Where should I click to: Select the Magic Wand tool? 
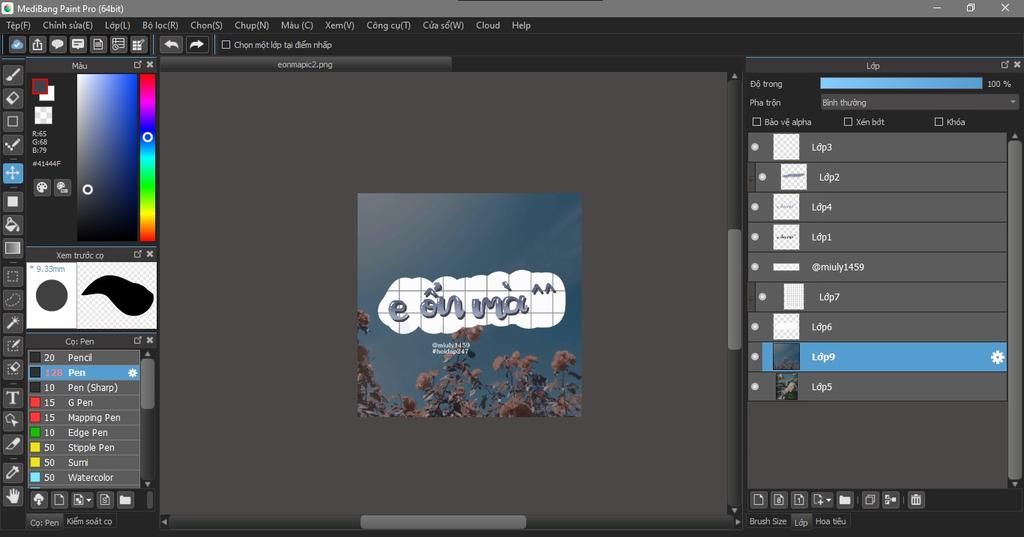(x=12, y=322)
